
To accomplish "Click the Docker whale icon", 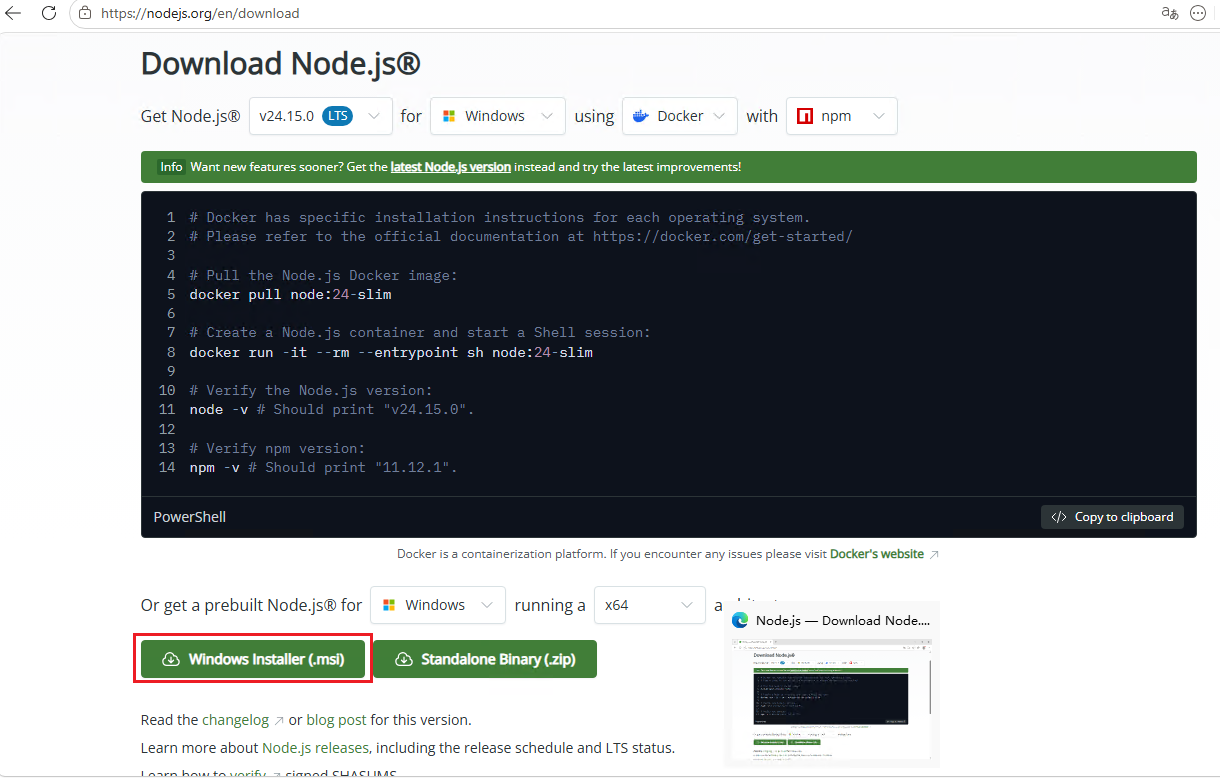I will point(641,116).
